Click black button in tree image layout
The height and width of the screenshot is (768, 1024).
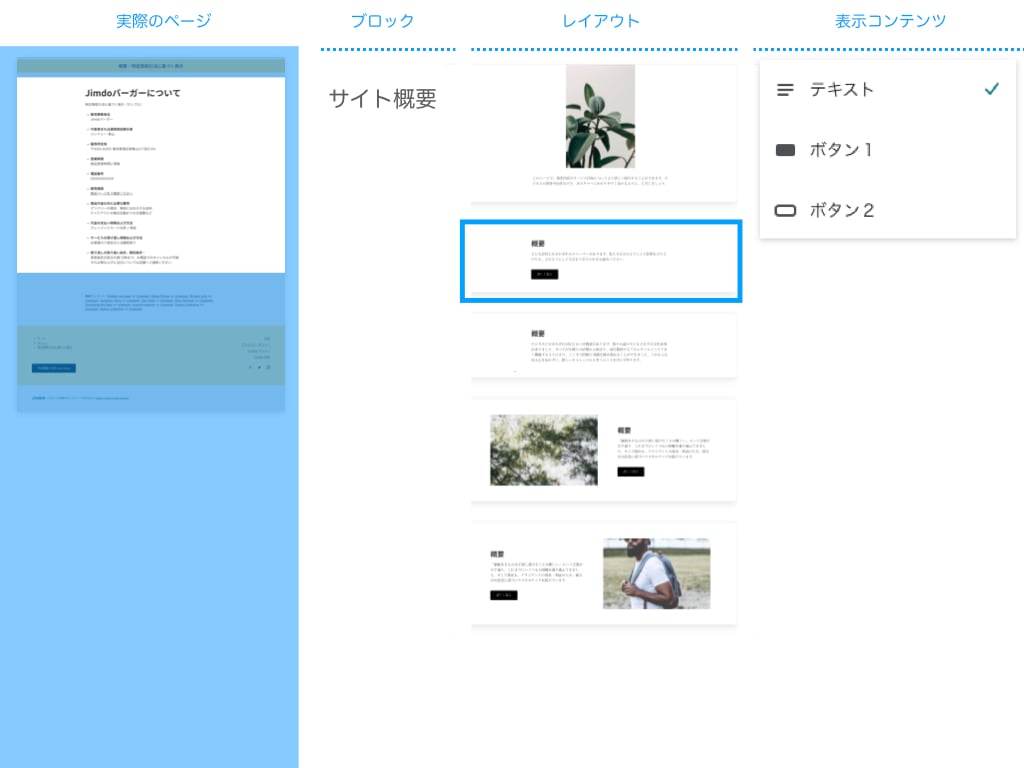tap(631, 472)
